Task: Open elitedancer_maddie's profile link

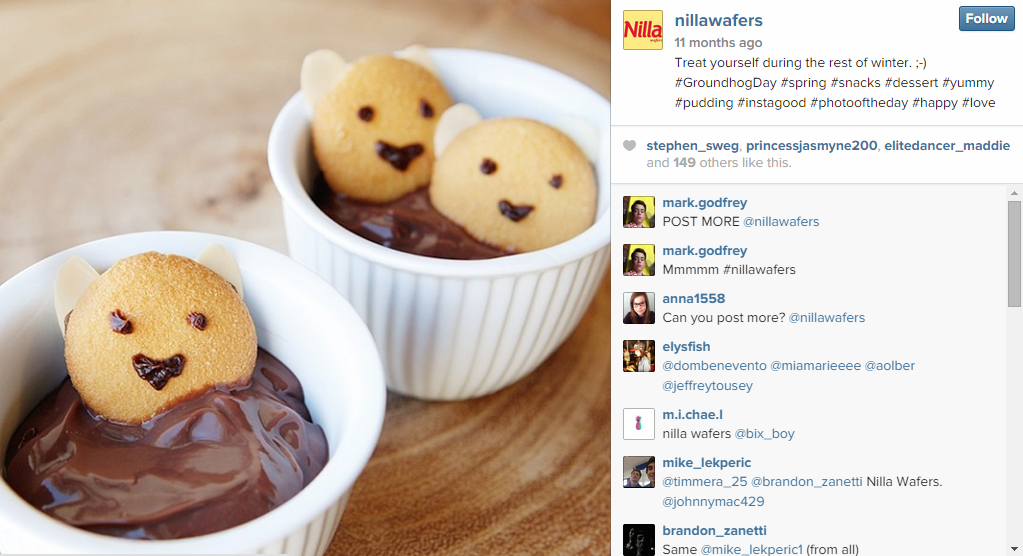Action: [947, 146]
